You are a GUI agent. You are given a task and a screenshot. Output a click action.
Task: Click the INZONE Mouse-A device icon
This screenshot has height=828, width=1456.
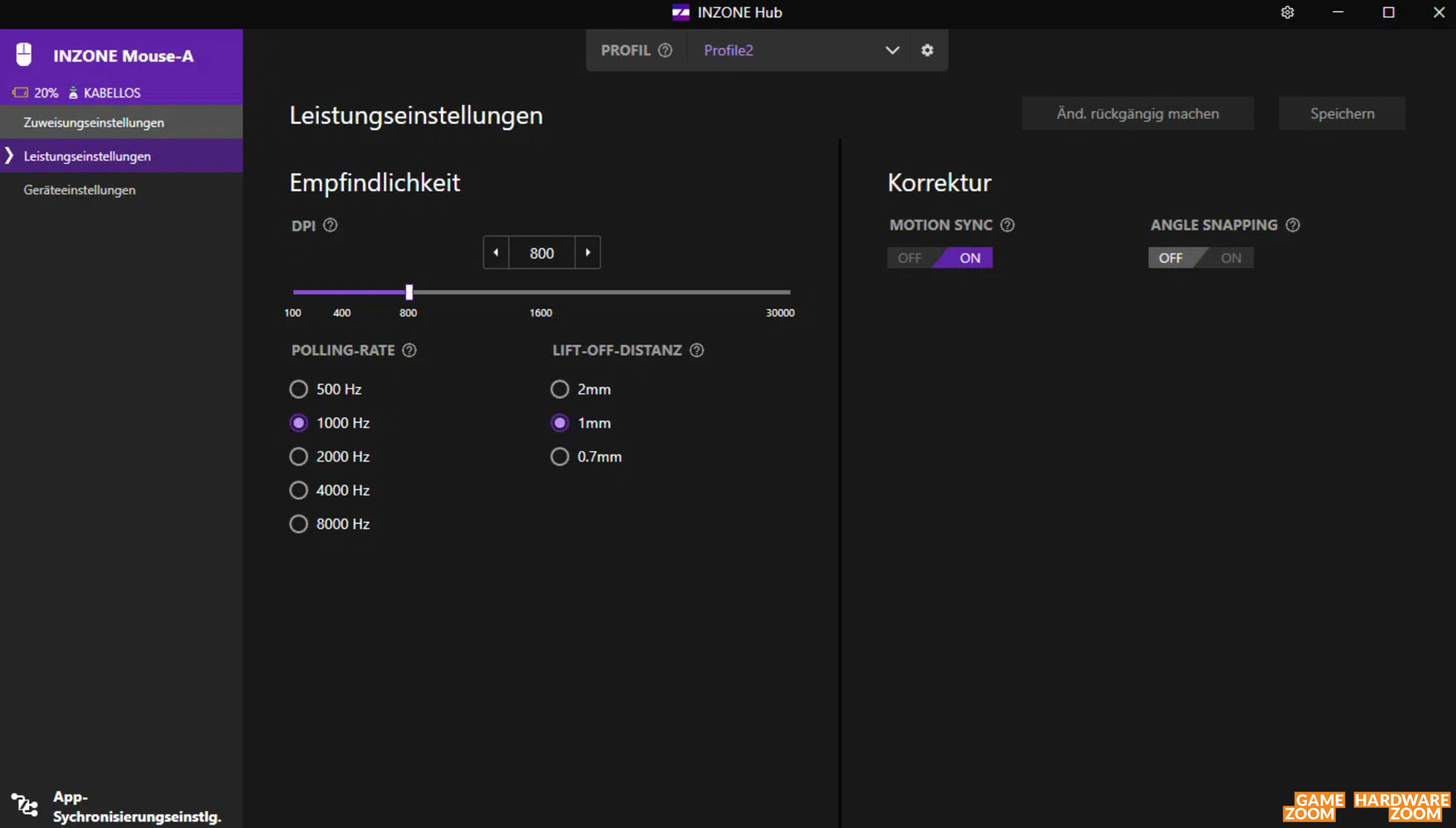point(24,55)
